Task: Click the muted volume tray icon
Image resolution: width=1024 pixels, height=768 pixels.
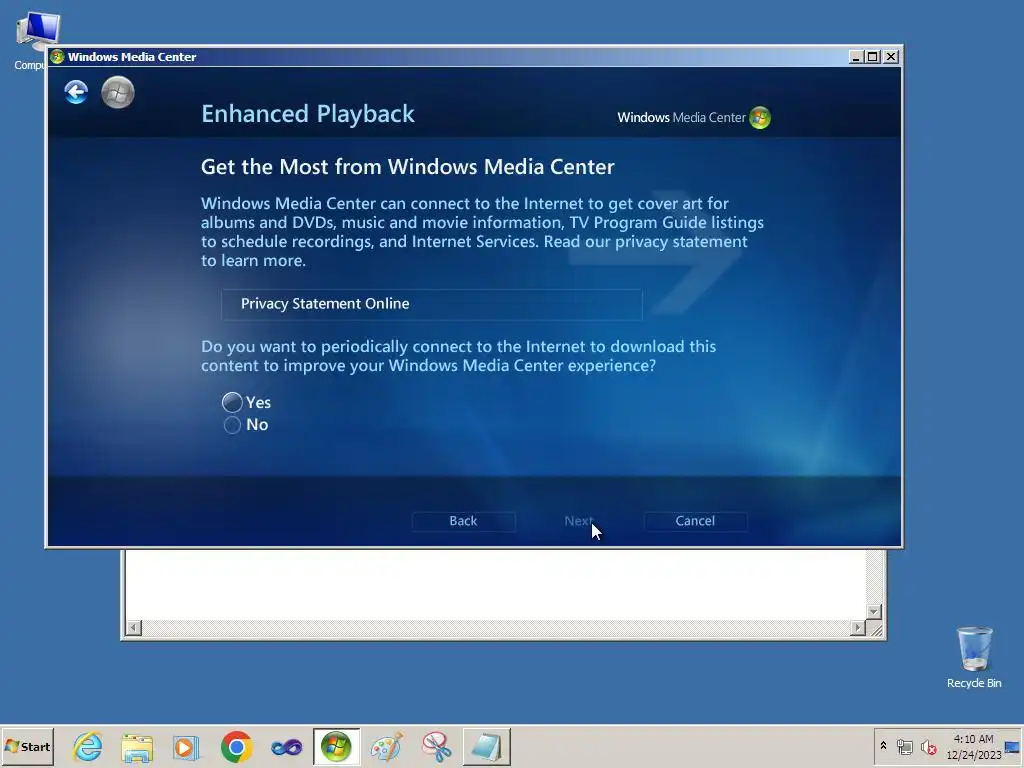Action: click(x=928, y=746)
